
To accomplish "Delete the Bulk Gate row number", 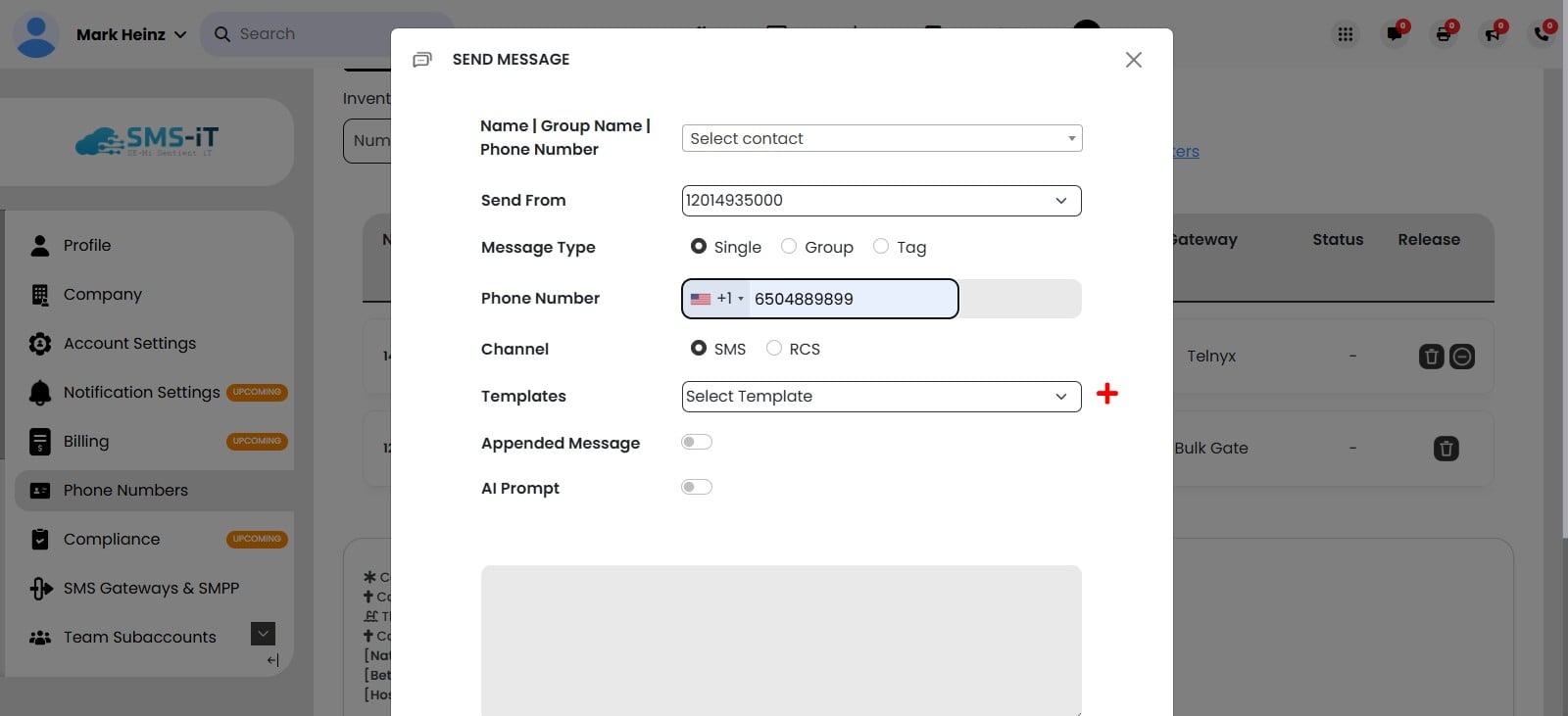I will (x=1446, y=449).
